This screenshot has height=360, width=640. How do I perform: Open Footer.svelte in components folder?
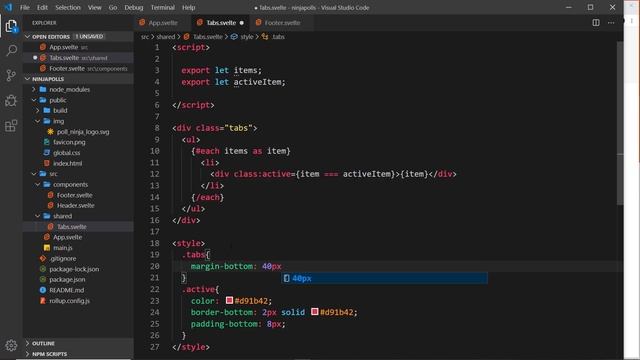[x=74, y=195]
